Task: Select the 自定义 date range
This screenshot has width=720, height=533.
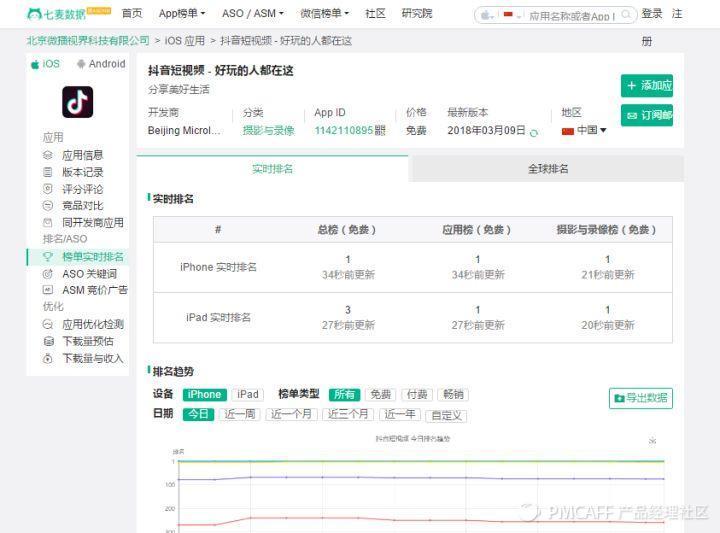Action: pos(446,416)
